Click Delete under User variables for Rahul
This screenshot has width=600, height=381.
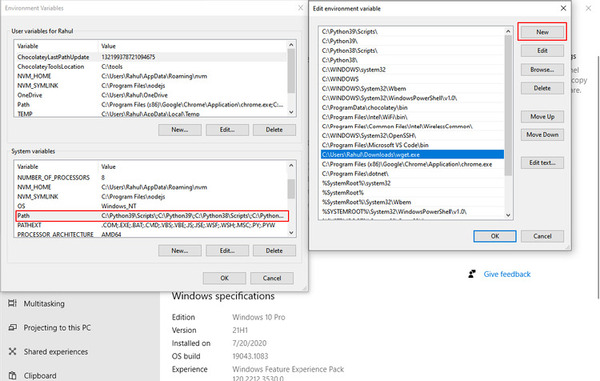(x=274, y=130)
